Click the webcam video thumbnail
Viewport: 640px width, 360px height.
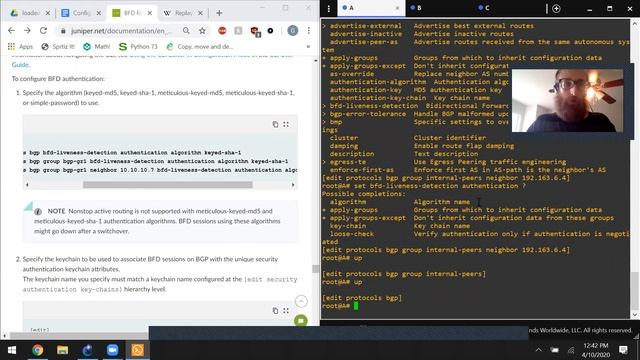(x=567, y=100)
